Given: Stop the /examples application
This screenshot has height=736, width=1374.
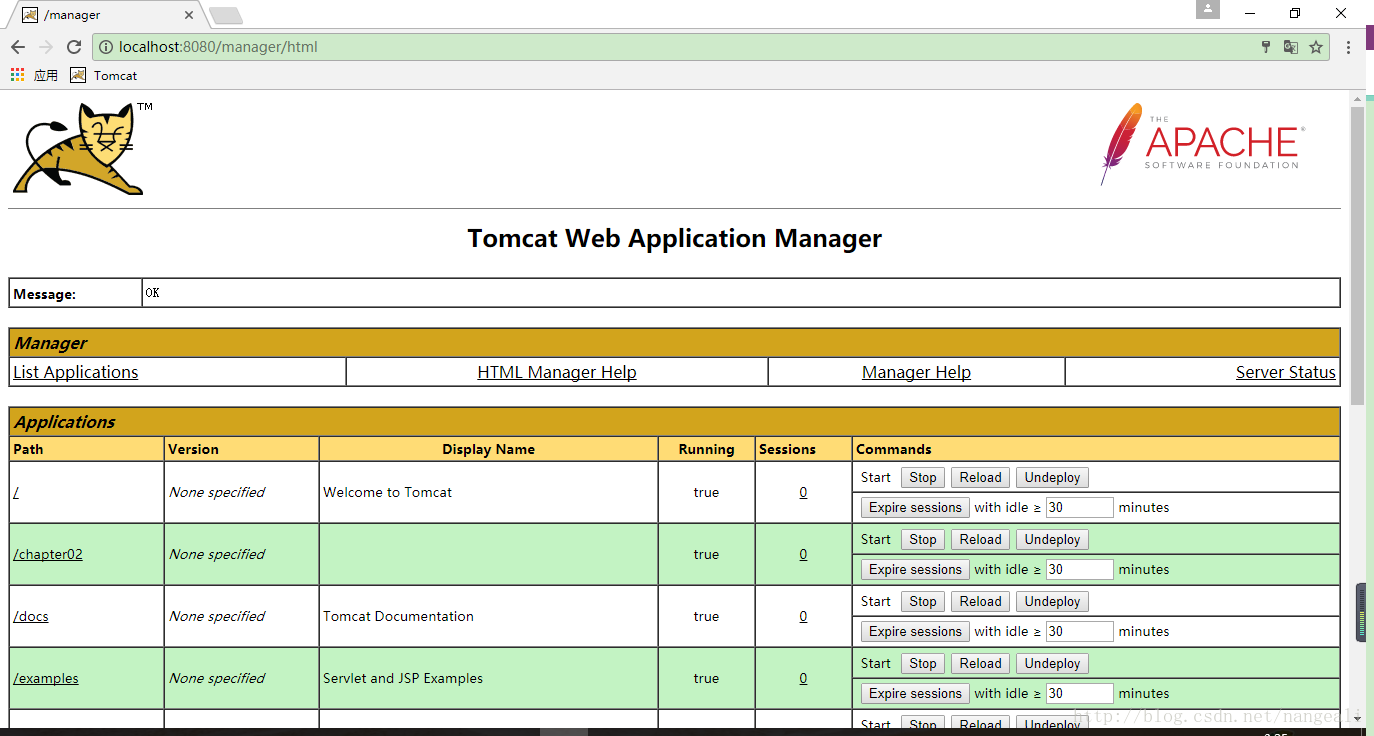Looking at the screenshot, I should (x=923, y=664).
